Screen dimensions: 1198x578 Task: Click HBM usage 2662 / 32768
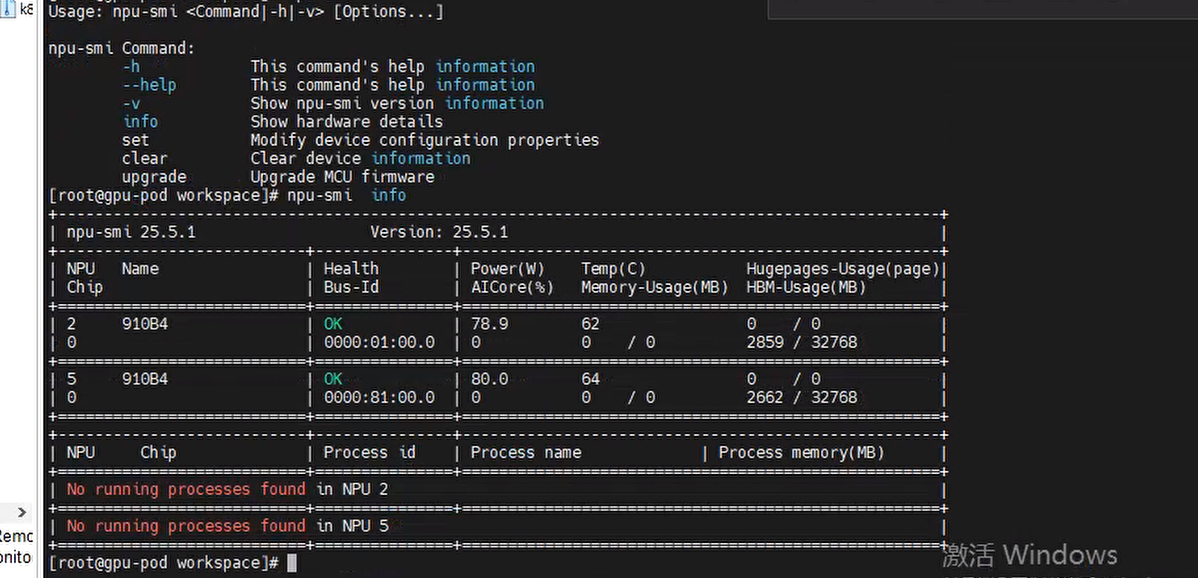tap(801, 397)
